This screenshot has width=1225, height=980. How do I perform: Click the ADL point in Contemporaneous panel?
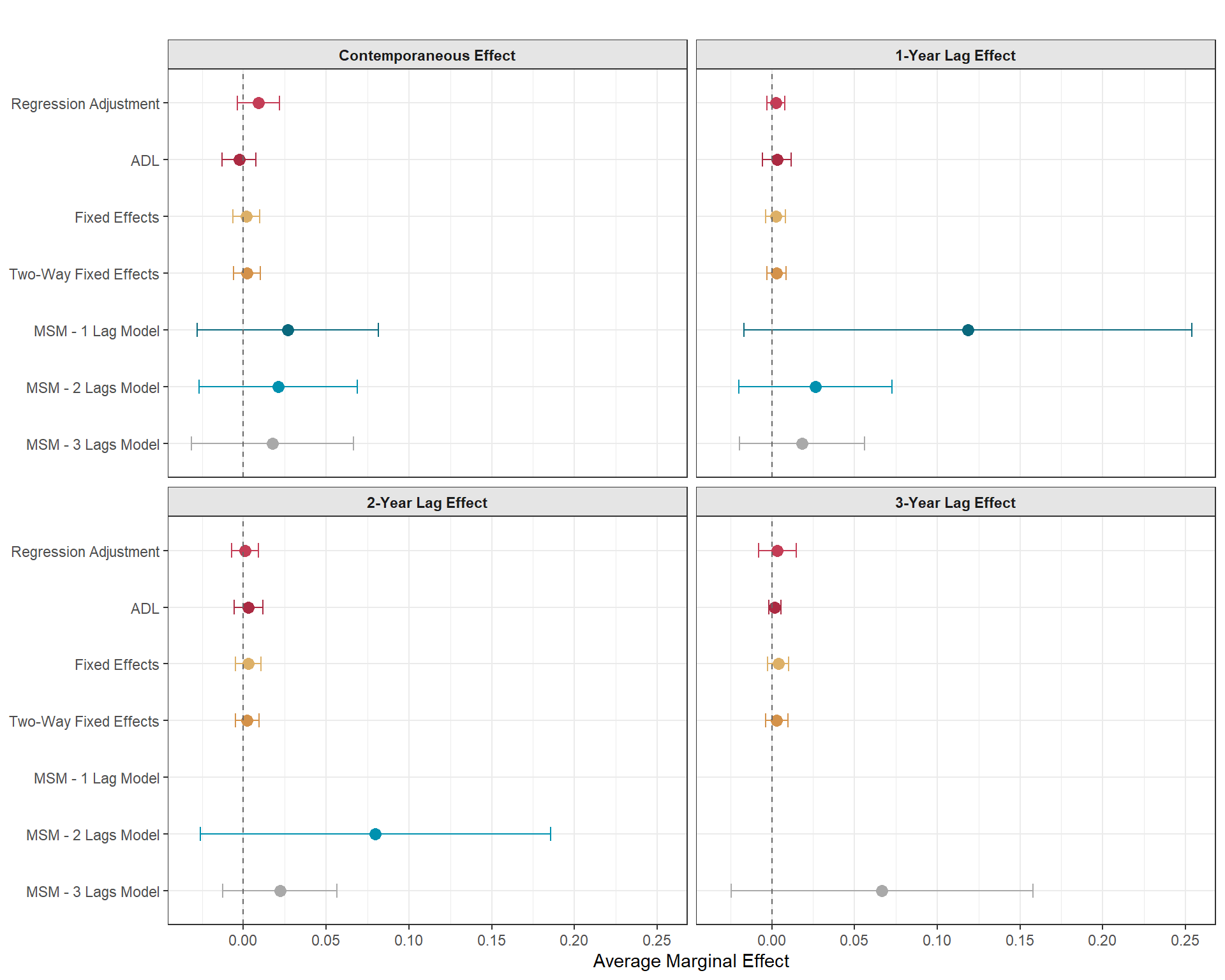[239, 160]
